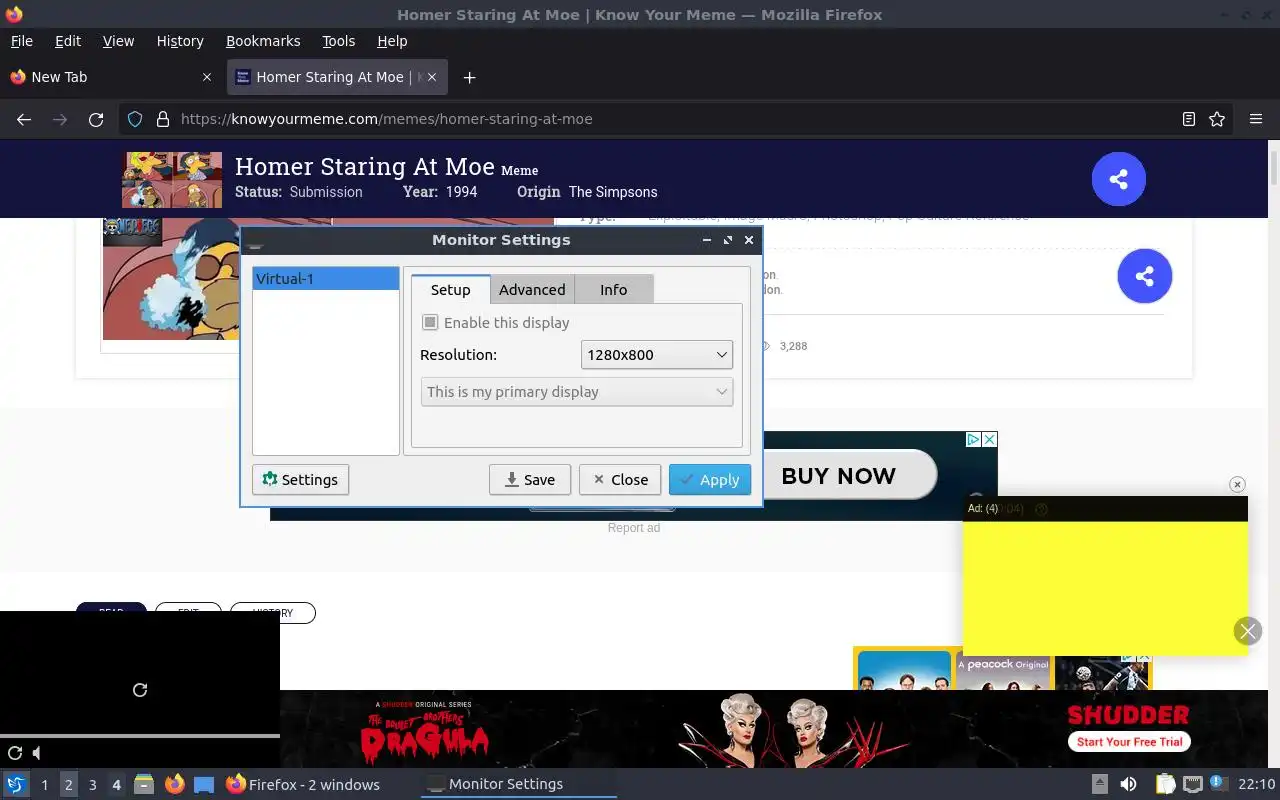The image size is (1280, 800).
Task: Open Firefox hamburger application menu
Action: tap(1256, 119)
